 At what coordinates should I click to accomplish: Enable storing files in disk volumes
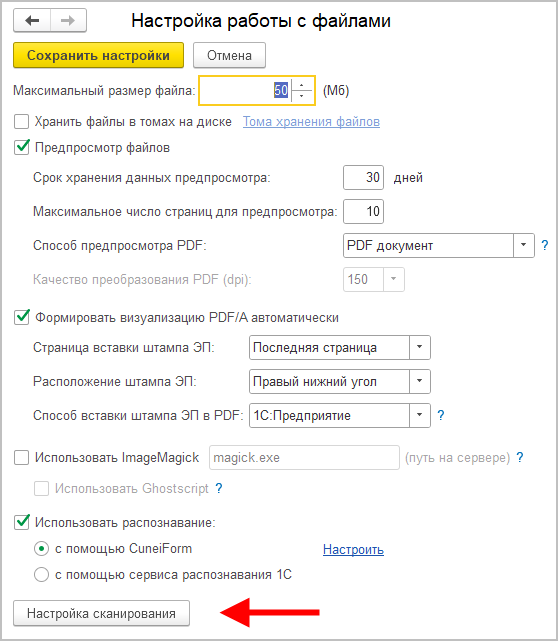[x=21, y=121]
